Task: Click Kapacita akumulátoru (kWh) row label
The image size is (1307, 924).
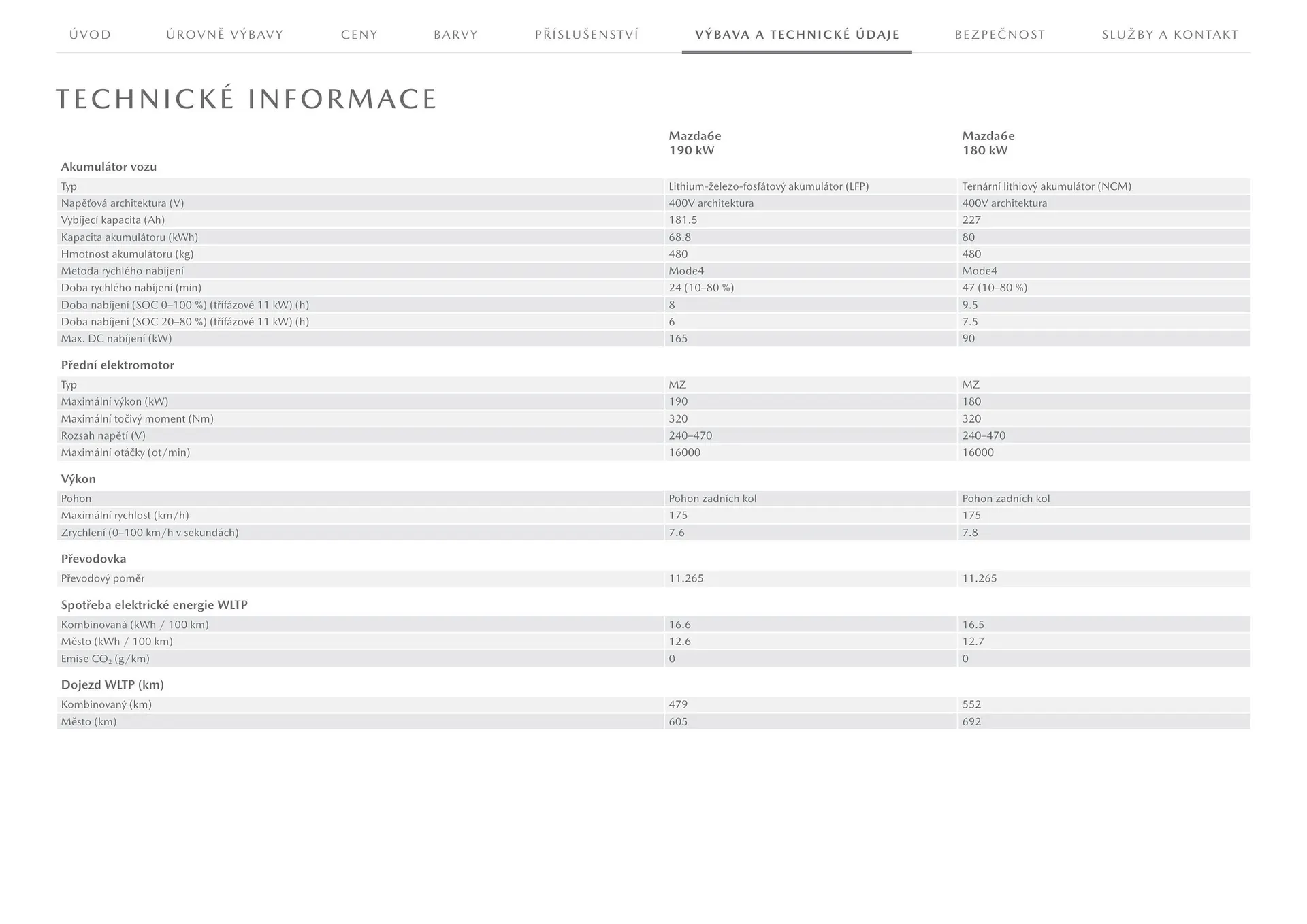Action: pos(129,237)
